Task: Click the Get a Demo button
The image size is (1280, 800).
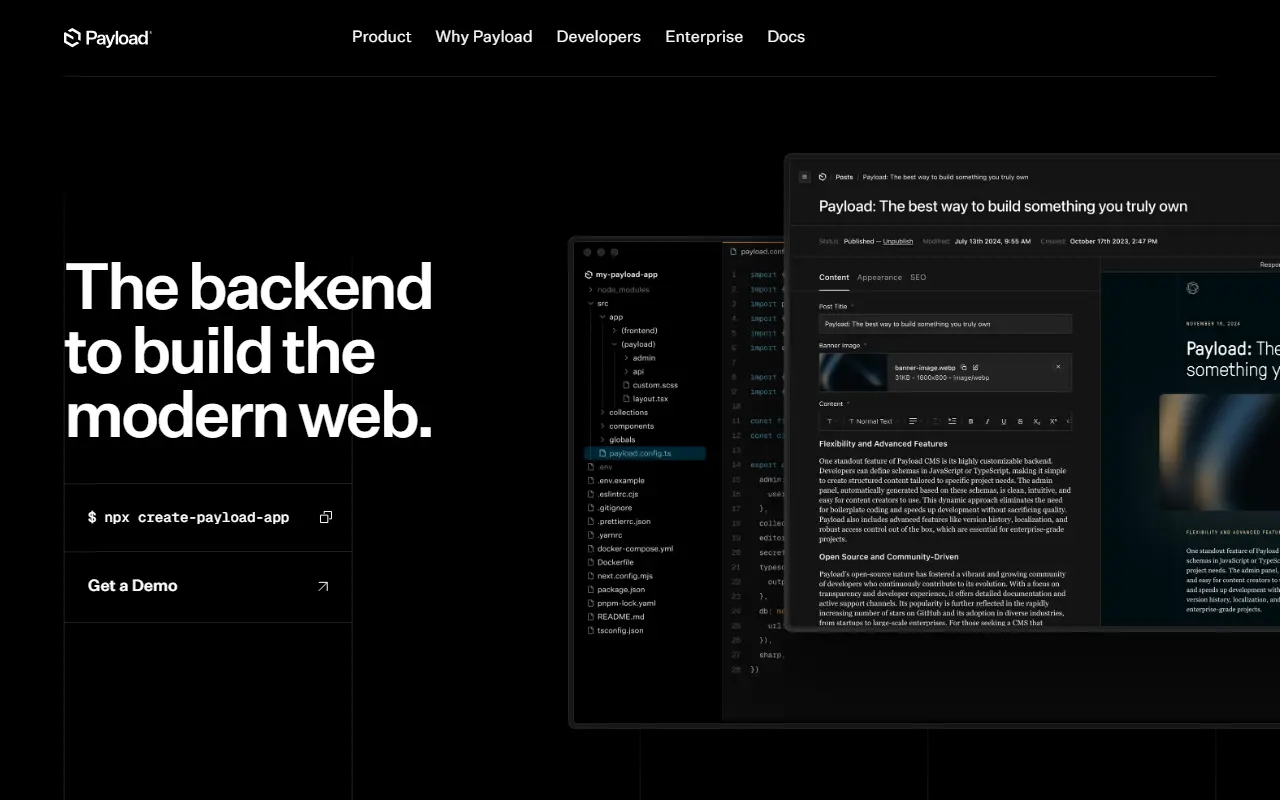Action: pos(208,586)
